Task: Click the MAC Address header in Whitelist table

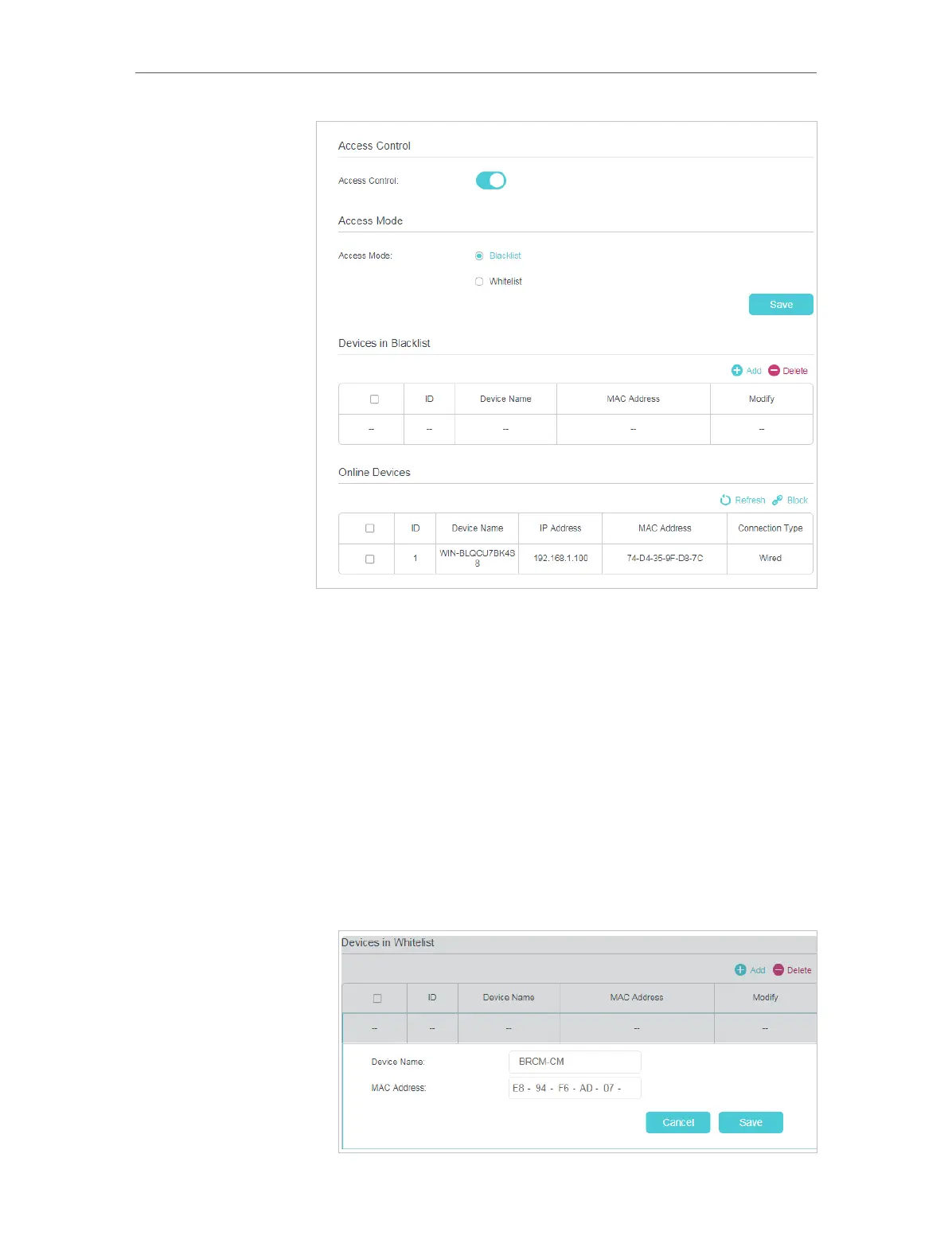Action: 637,998
